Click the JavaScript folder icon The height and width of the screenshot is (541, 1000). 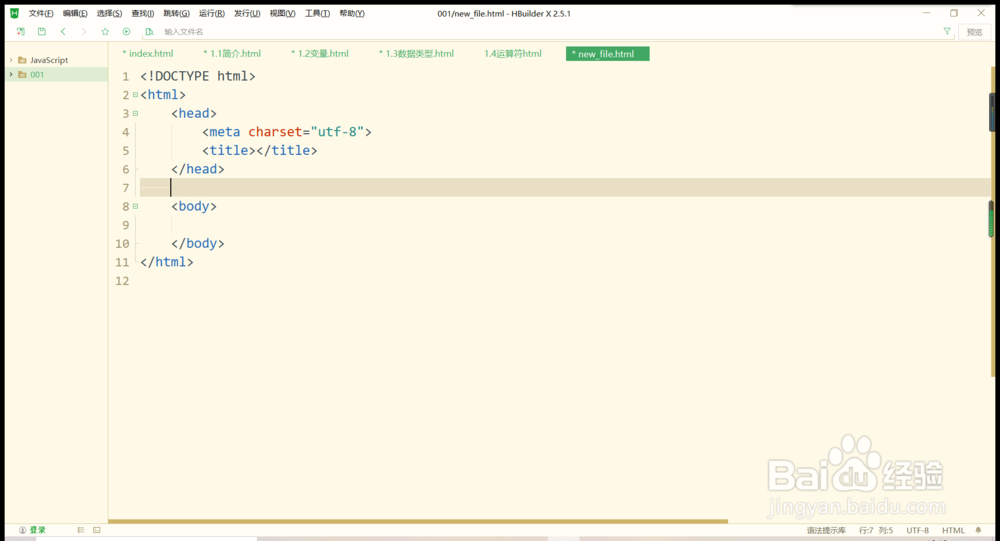22,60
